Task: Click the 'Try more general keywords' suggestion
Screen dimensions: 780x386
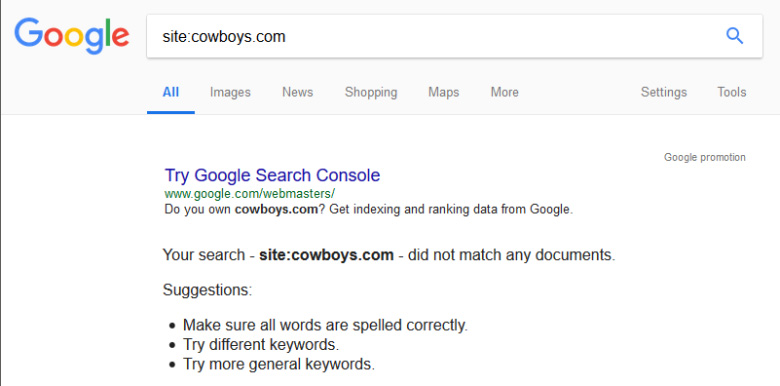Action: coord(279,364)
